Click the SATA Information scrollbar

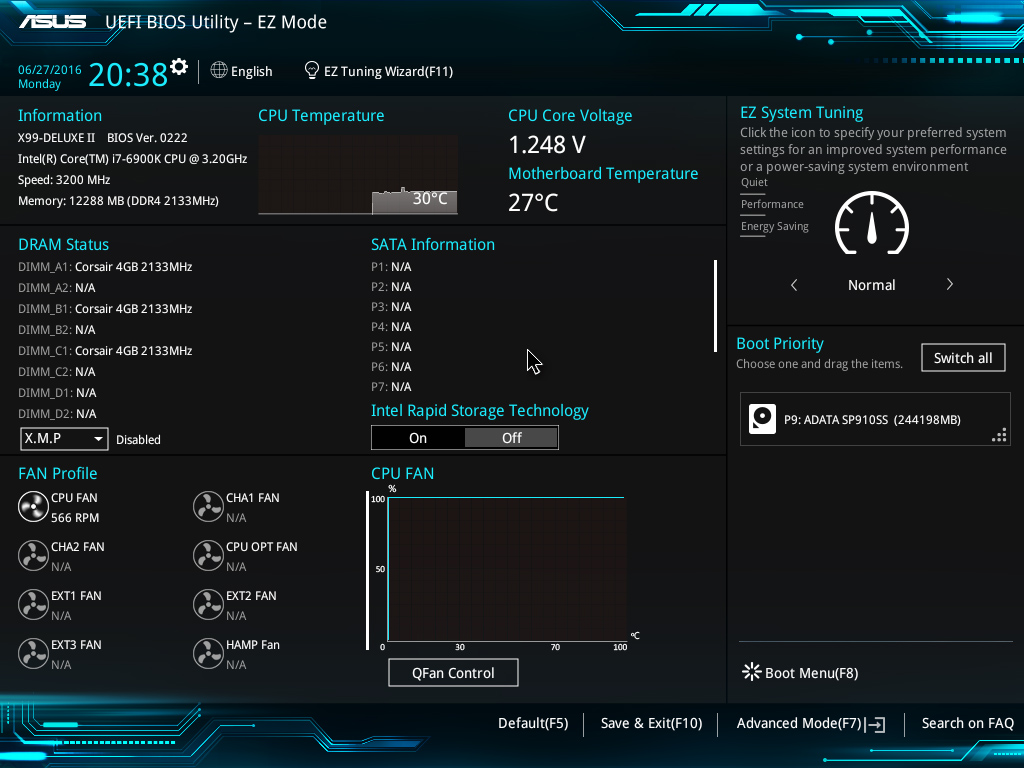pos(715,306)
